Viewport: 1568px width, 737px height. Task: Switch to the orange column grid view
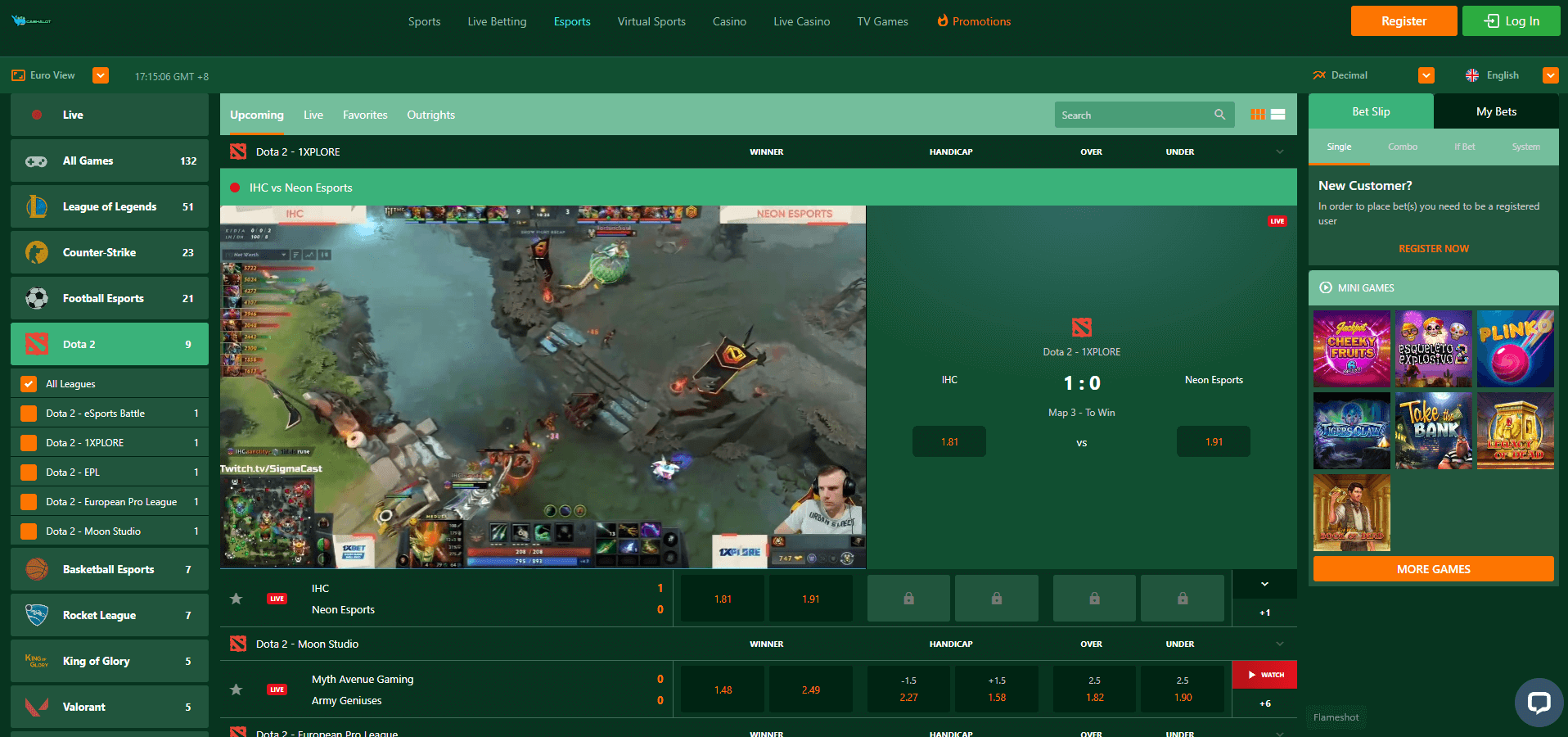click(1258, 115)
